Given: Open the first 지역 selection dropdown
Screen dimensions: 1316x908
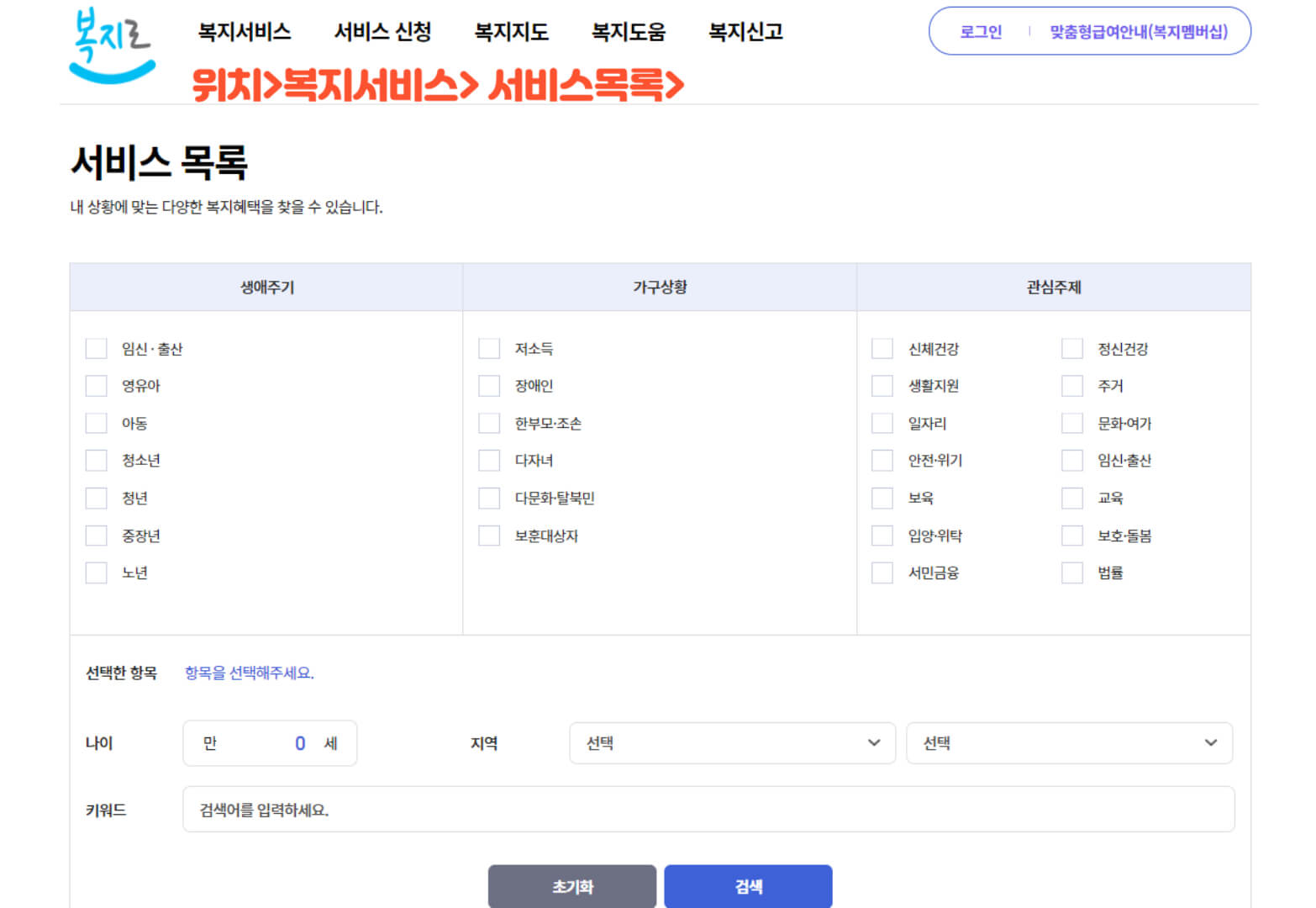Looking at the screenshot, I should point(731,743).
